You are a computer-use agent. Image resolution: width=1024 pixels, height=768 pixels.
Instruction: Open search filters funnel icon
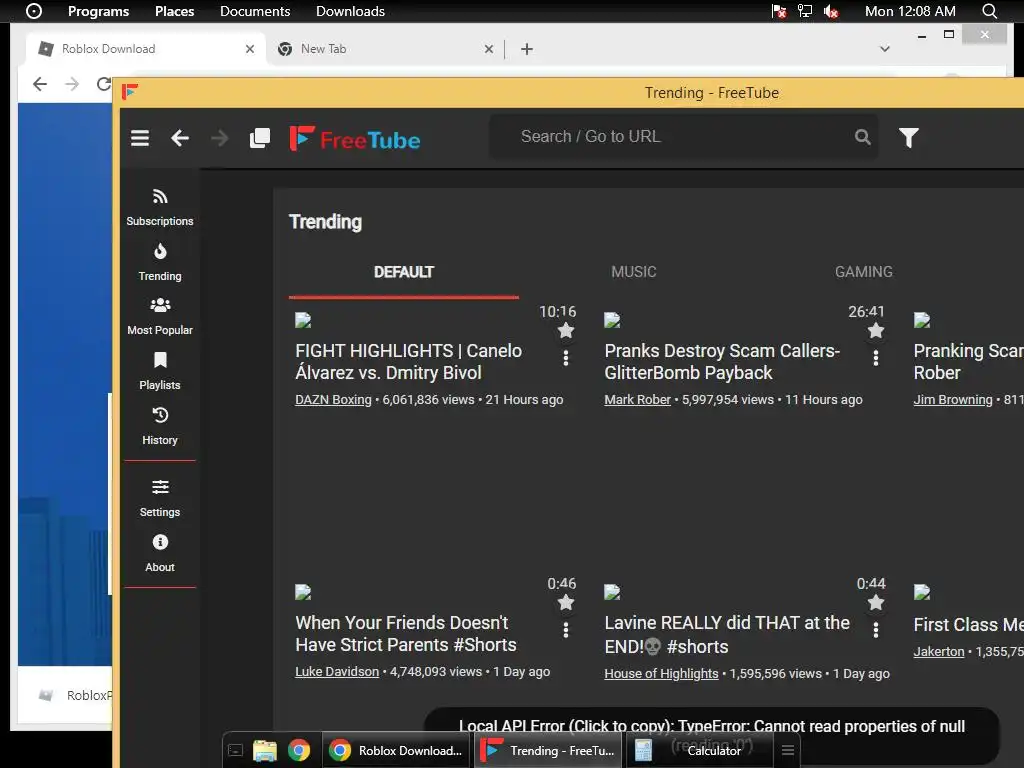point(908,137)
